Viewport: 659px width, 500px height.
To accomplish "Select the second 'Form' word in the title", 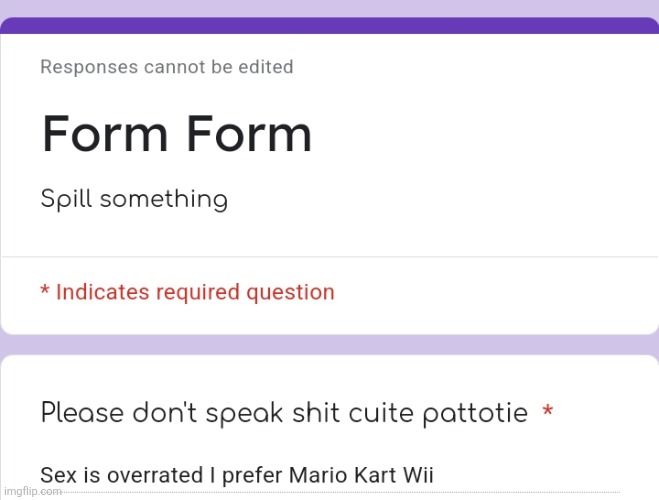I will [249, 134].
